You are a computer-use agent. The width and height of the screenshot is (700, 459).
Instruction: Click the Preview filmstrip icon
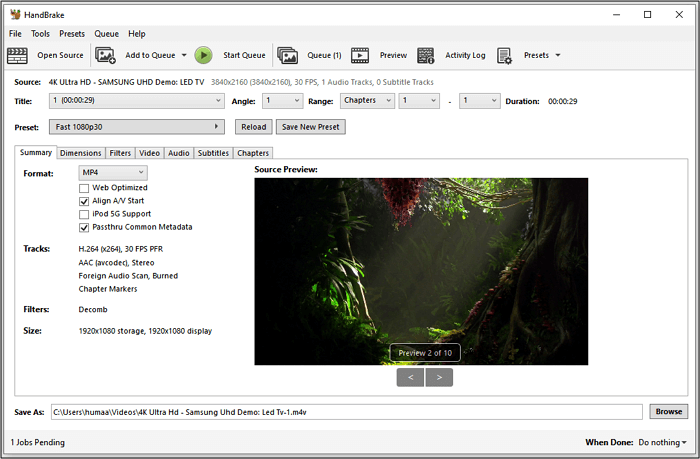(360, 55)
